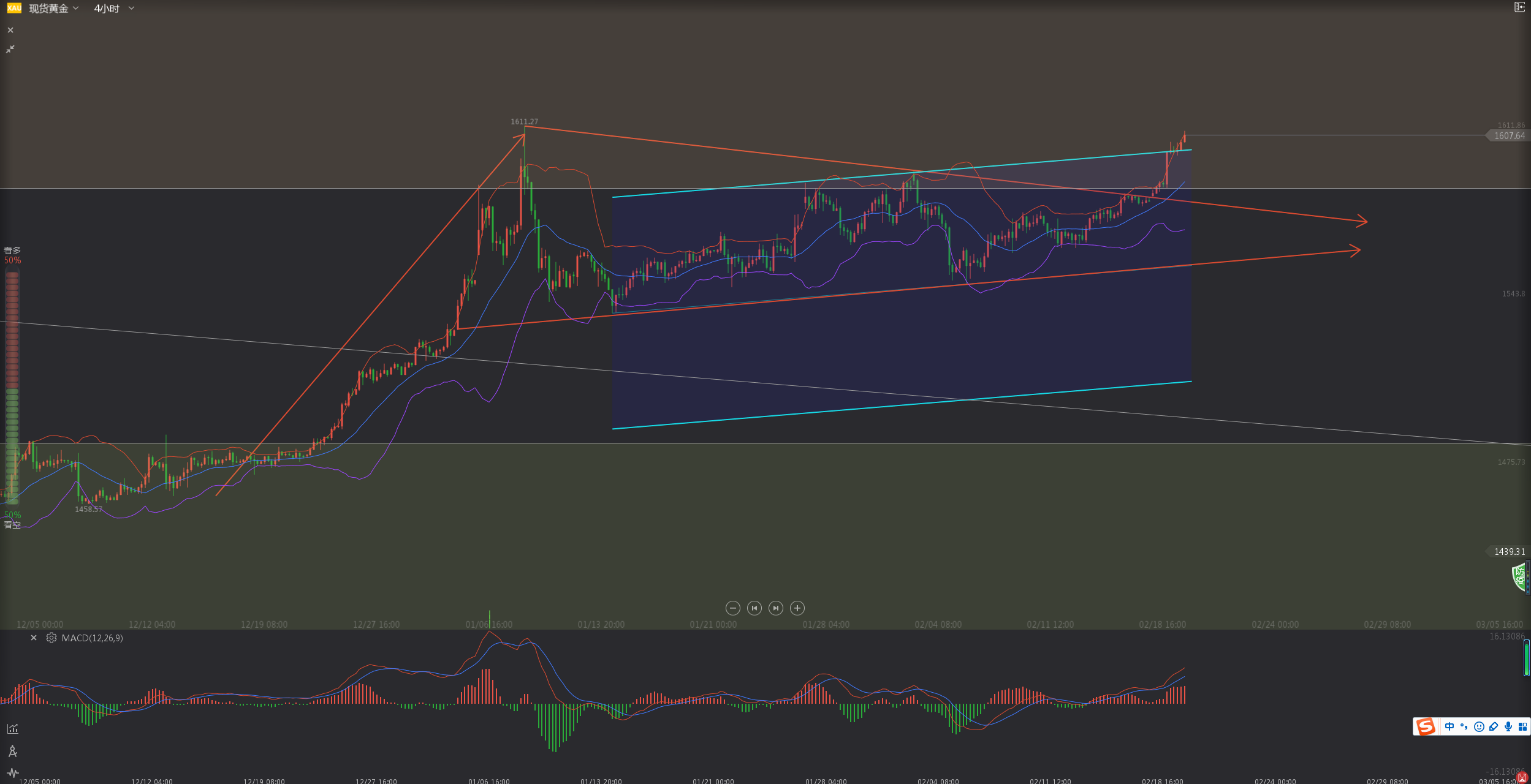Click the Sogou microphone voice input
1531x784 pixels.
coord(1508,727)
